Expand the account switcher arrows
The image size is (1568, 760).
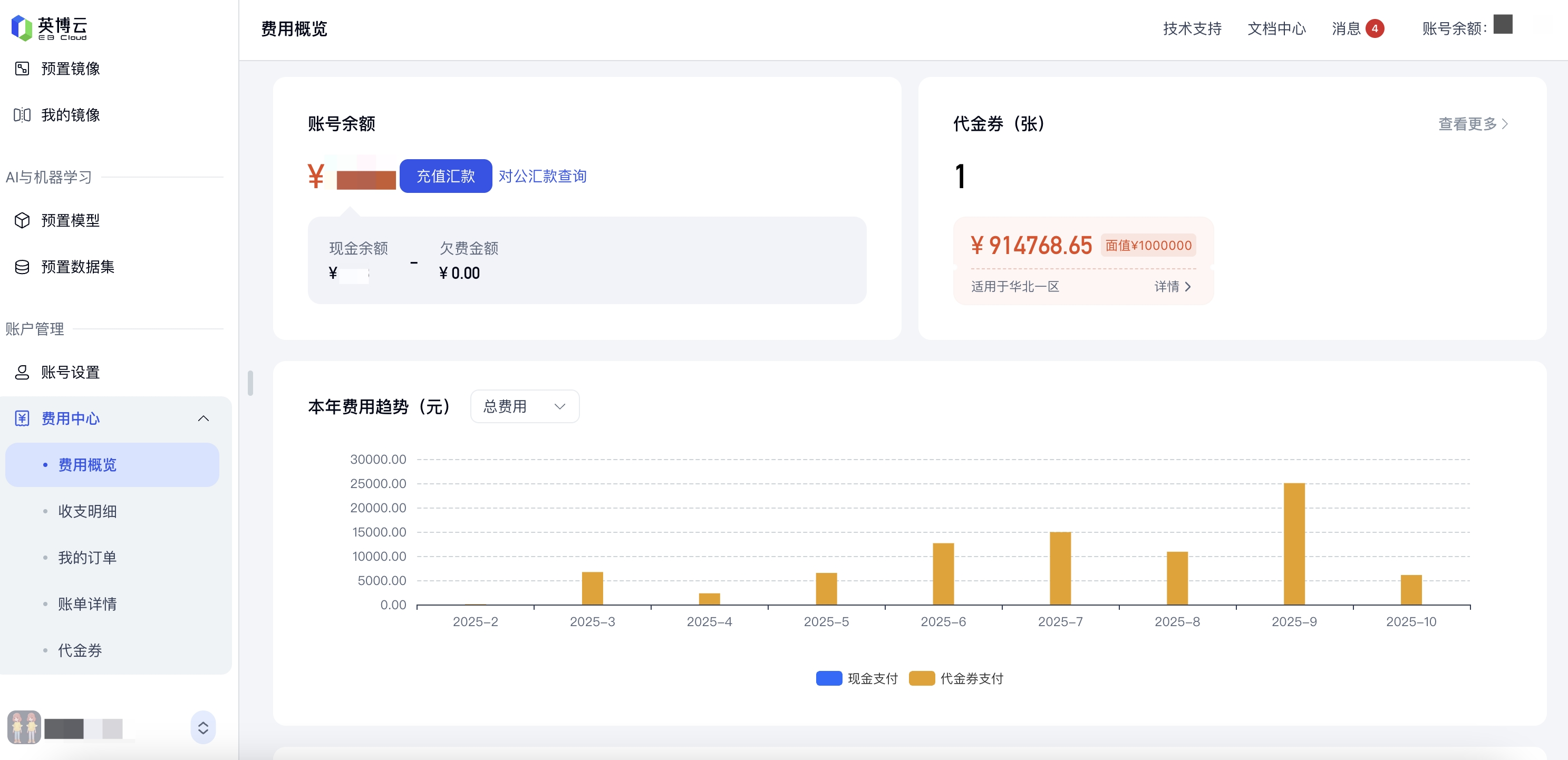tap(204, 728)
